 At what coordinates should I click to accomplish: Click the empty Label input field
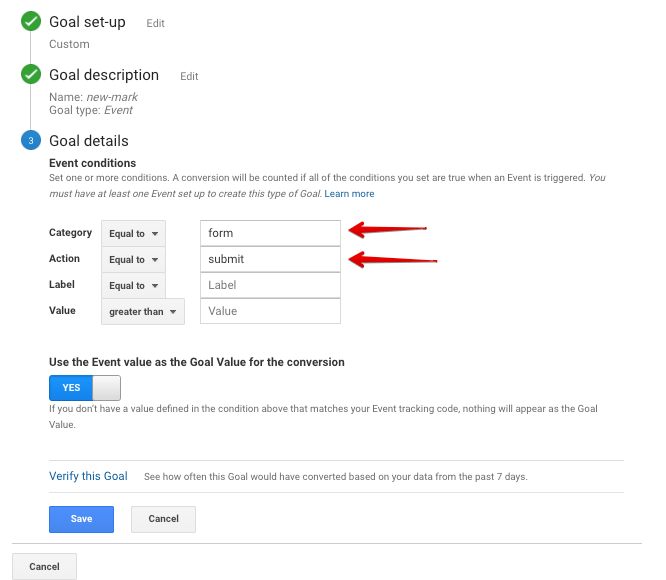(271, 285)
